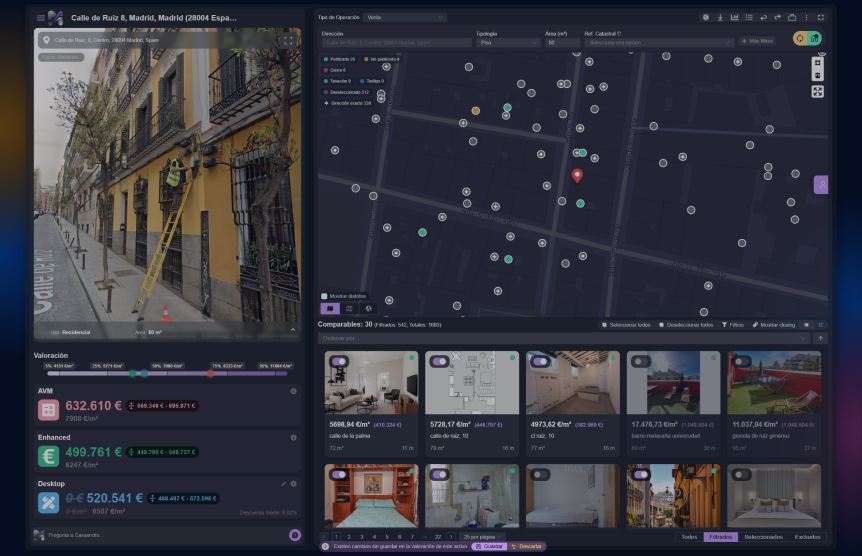The width and height of the screenshot is (862, 556).
Task: Click the Guardar button
Action: coord(489,546)
